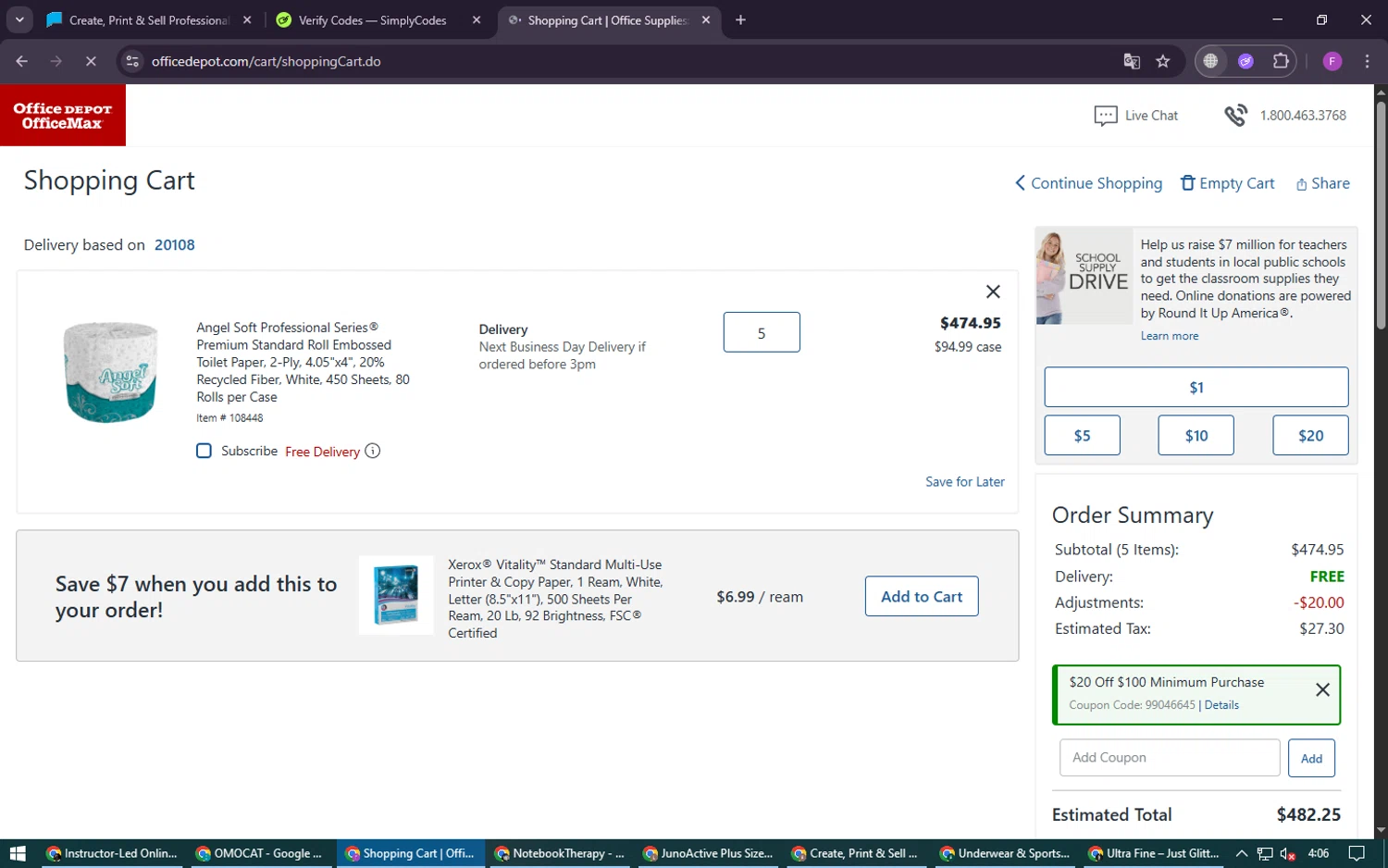This screenshot has width=1388, height=868.
Task: Check the Subscribe checkbox
Action: pos(204,451)
